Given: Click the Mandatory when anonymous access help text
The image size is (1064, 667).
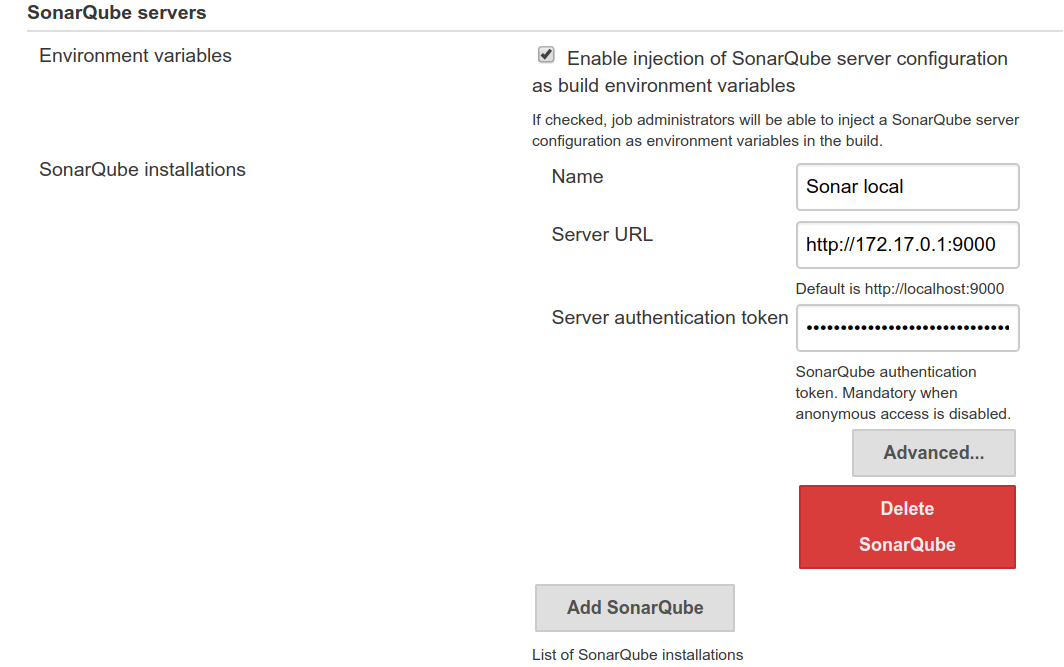Looking at the screenshot, I should [x=903, y=393].
